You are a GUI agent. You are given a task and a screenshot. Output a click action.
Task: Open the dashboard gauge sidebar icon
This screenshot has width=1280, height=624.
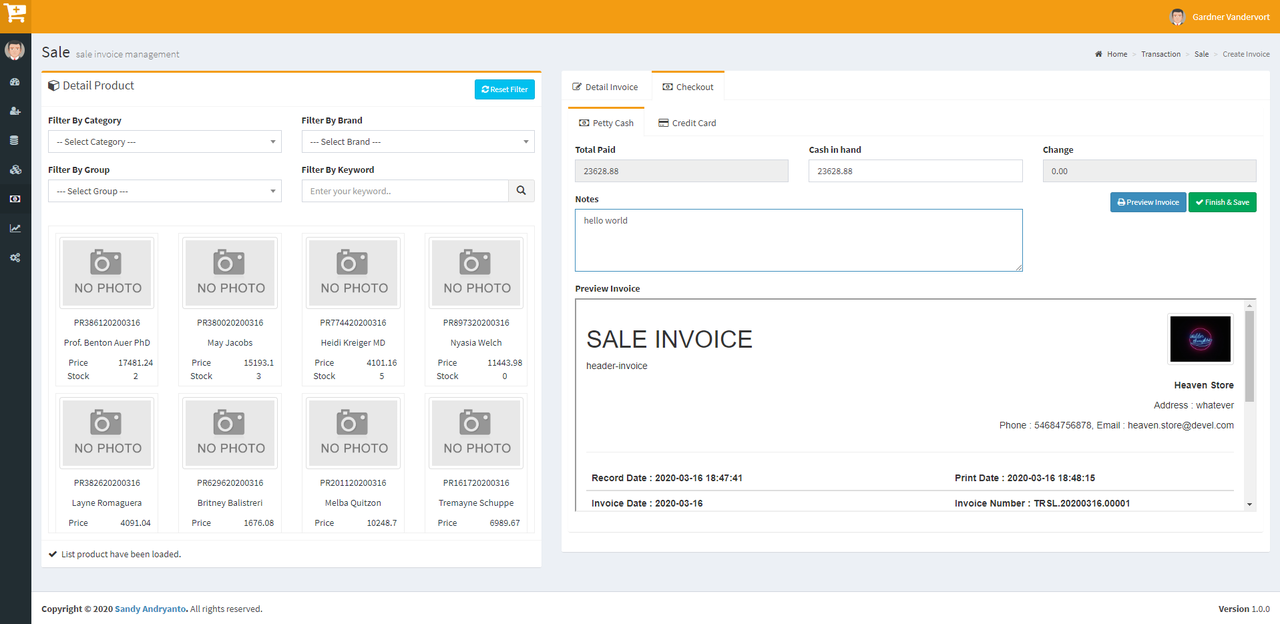coord(15,82)
